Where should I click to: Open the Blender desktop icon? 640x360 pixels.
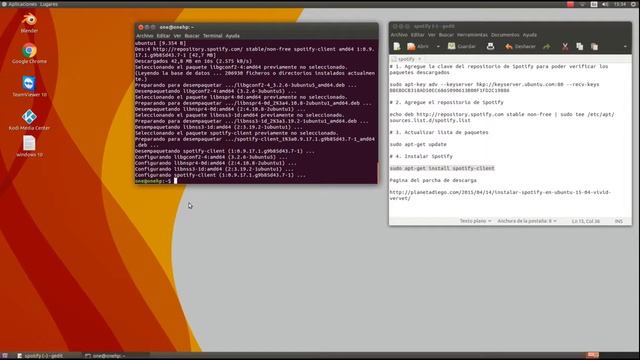[29, 22]
